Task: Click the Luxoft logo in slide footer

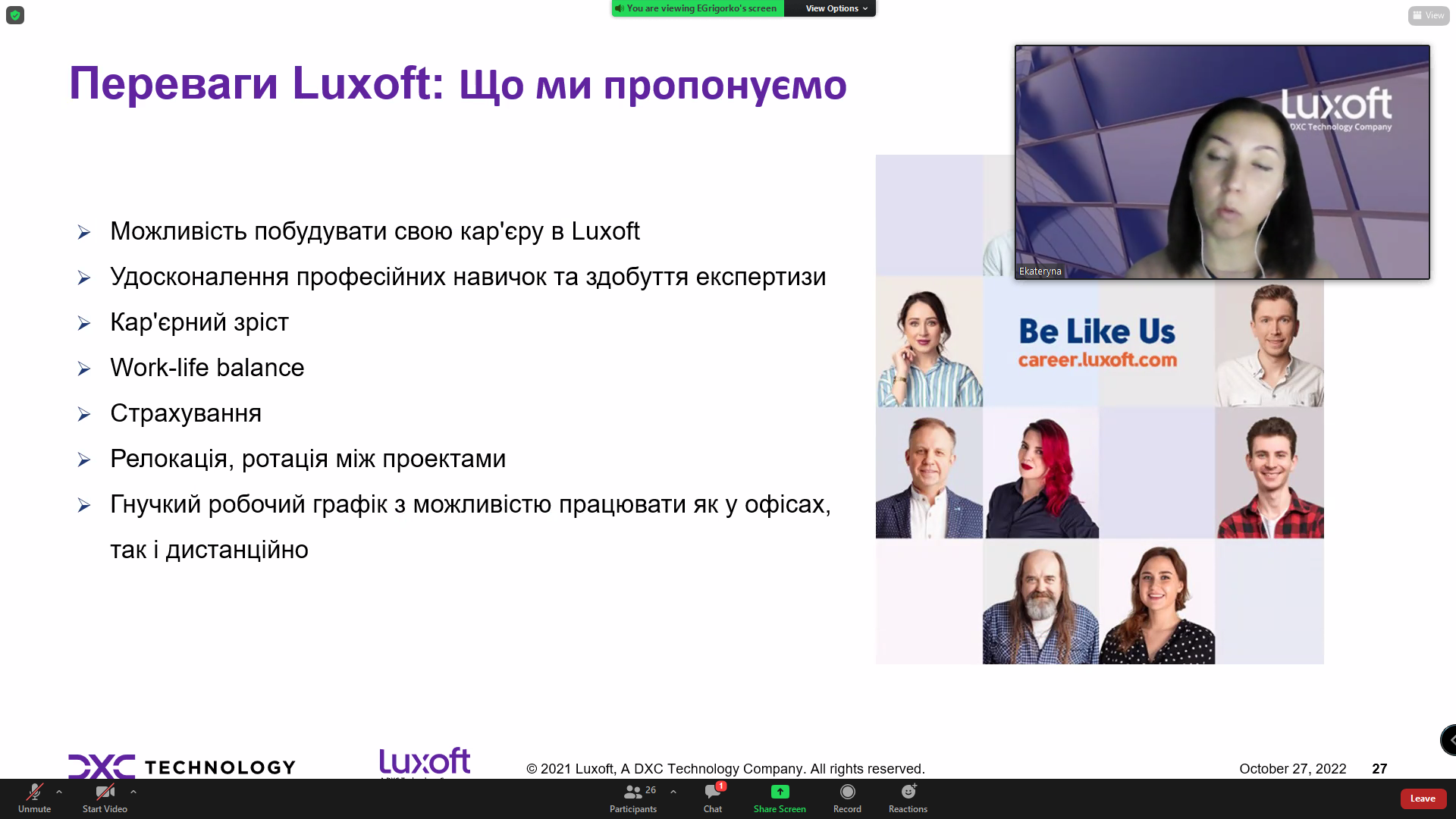Action: [x=425, y=762]
